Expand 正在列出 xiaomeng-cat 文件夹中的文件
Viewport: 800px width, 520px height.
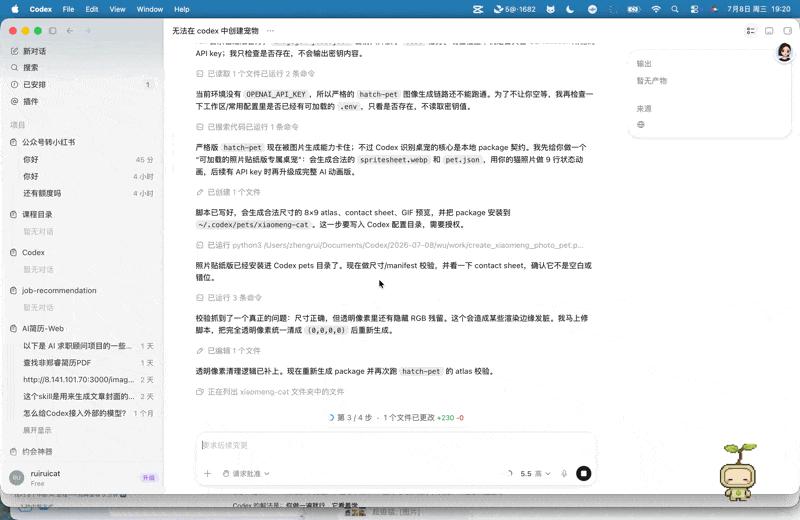[270, 392]
